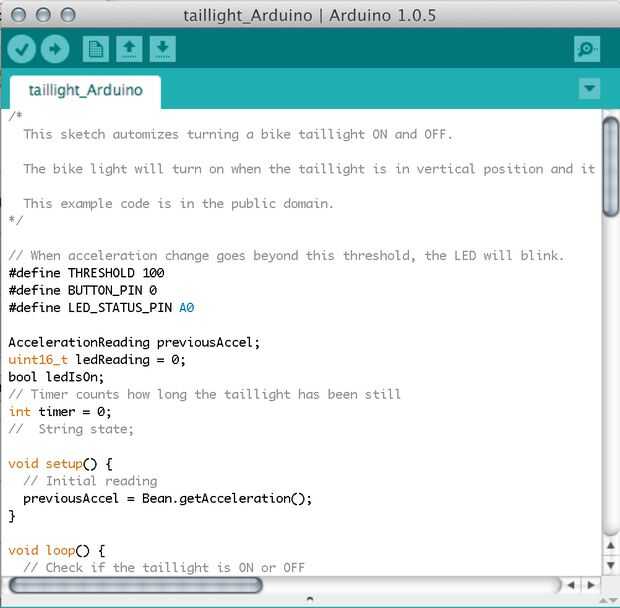Click the 'Timer counts how long' comment
This screenshot has width=620, height=608.
[204, 395]
